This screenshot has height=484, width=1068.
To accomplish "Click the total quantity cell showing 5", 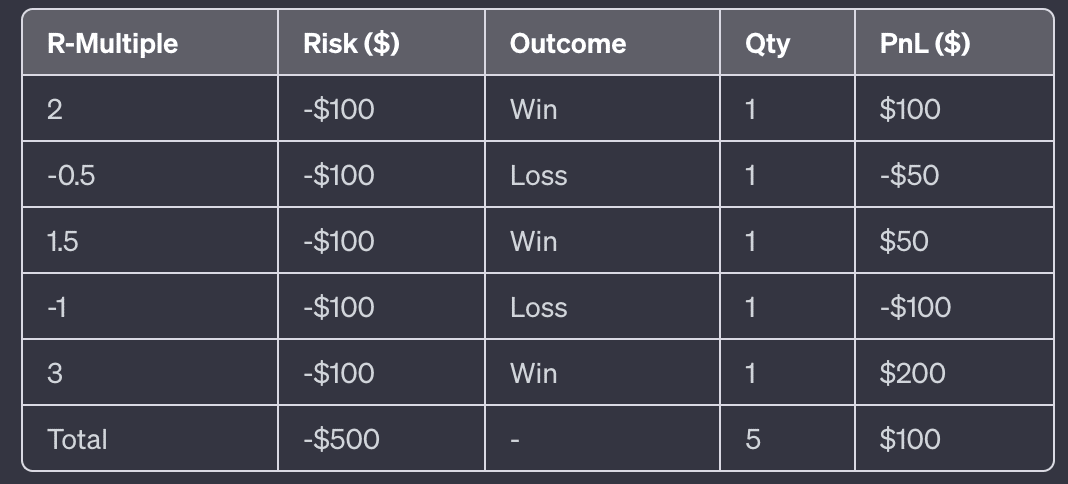I will pos(752,439).
